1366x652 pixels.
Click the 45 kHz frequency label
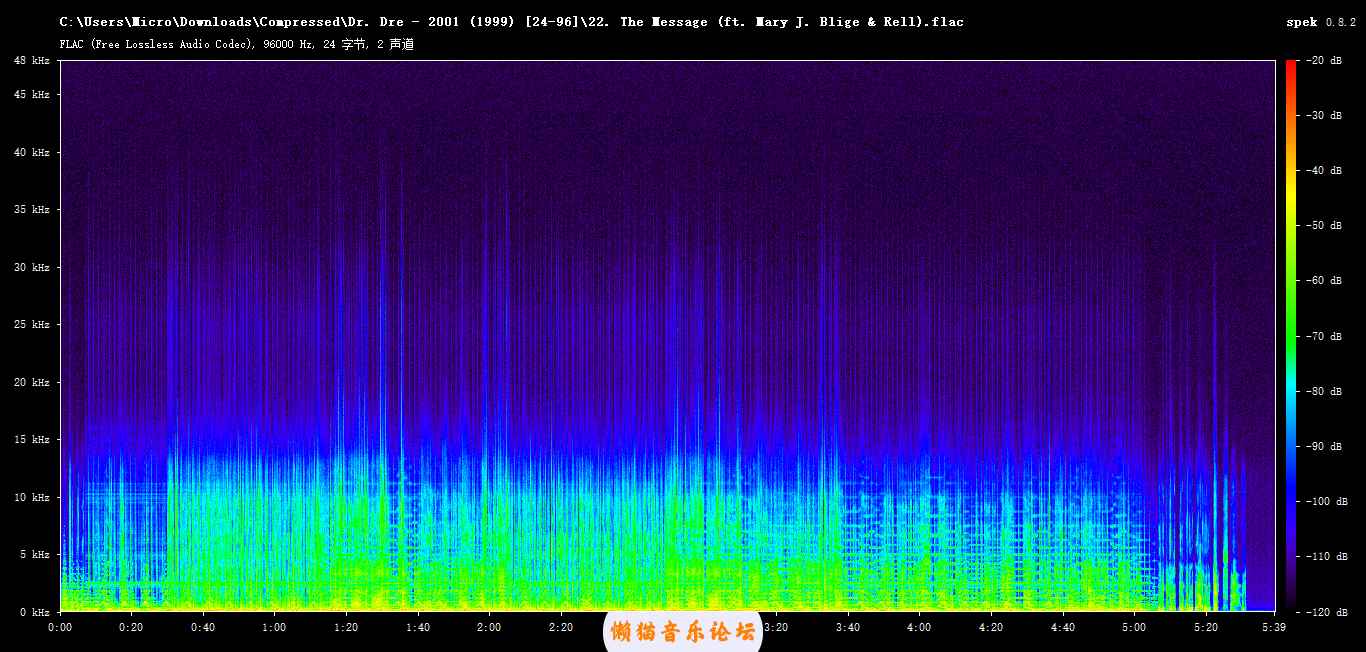click(x=32, y=95)
